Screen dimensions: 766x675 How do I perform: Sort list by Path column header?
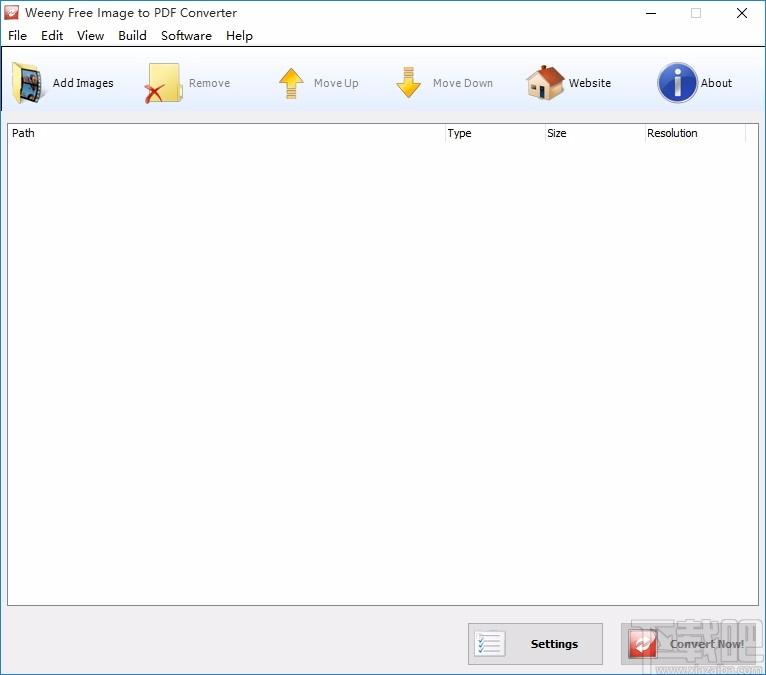[226, 133]
